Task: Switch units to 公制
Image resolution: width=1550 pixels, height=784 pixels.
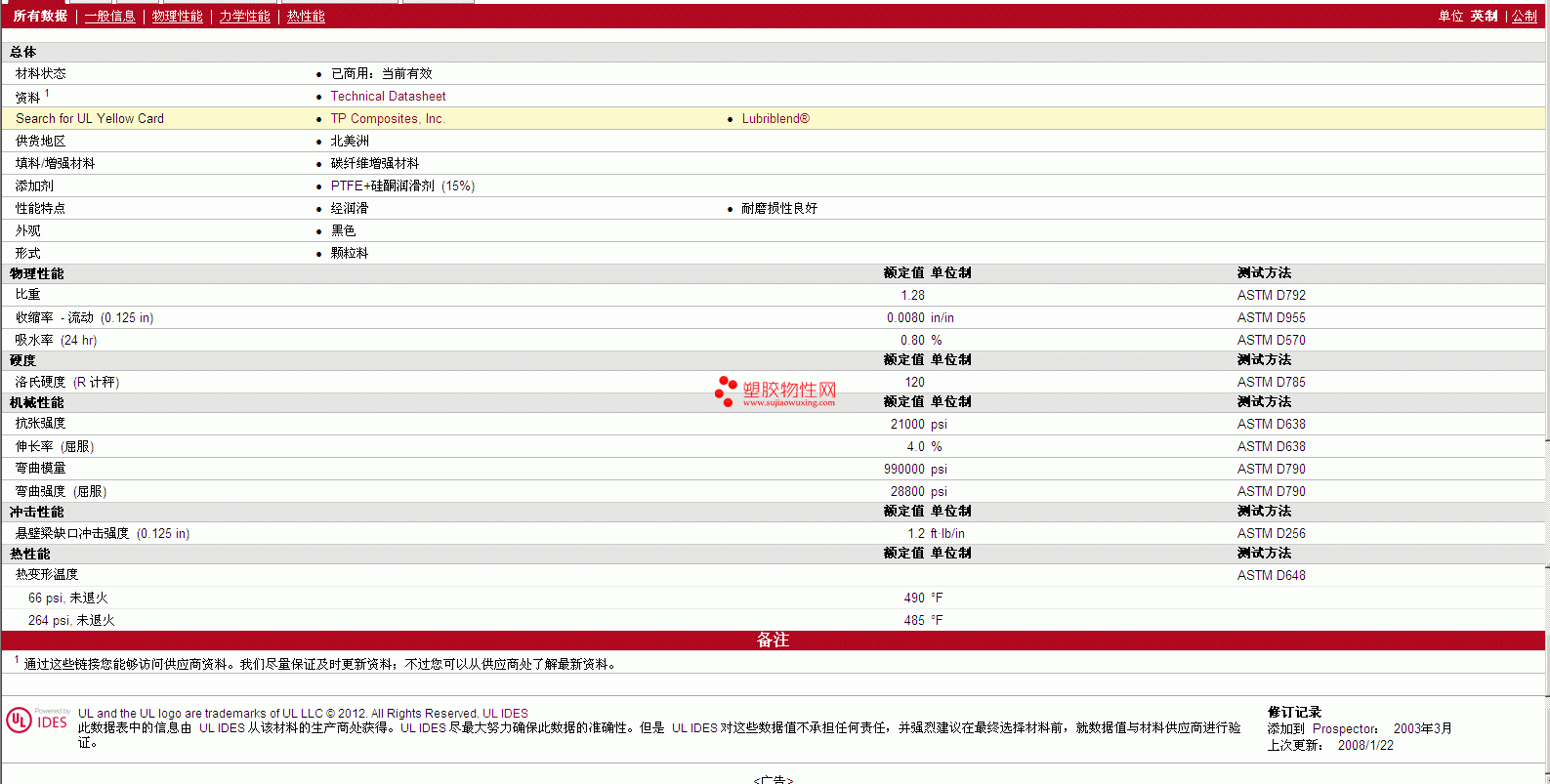Action: (1525, 17)
